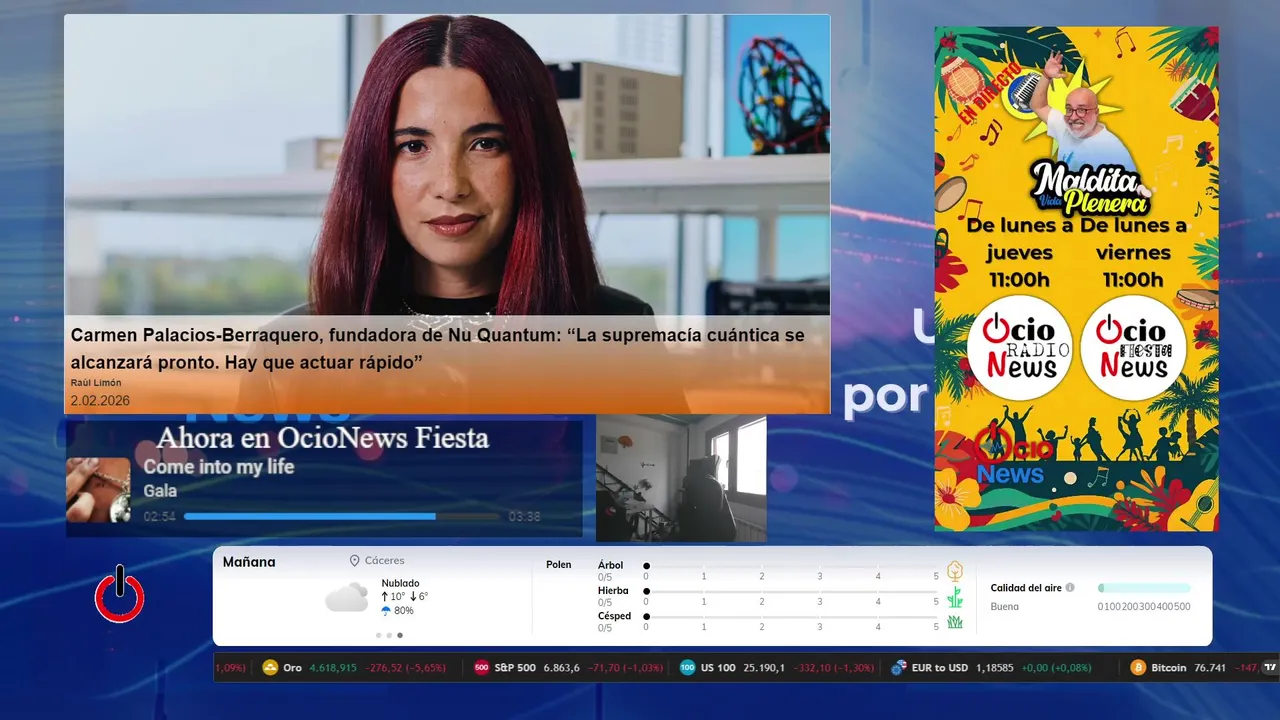Click the artist name Gala
Viewport: 1280px width, 720px height.
160,491
